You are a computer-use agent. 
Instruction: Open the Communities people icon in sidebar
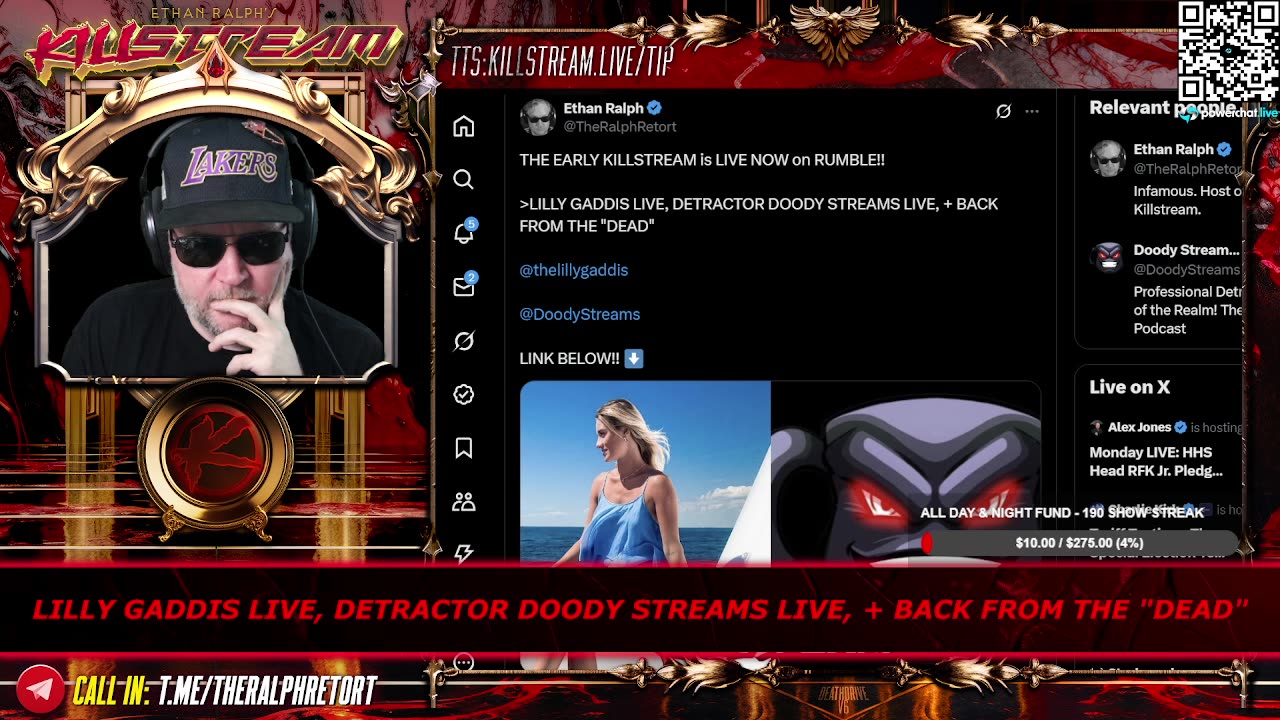[x=463, y=502]
